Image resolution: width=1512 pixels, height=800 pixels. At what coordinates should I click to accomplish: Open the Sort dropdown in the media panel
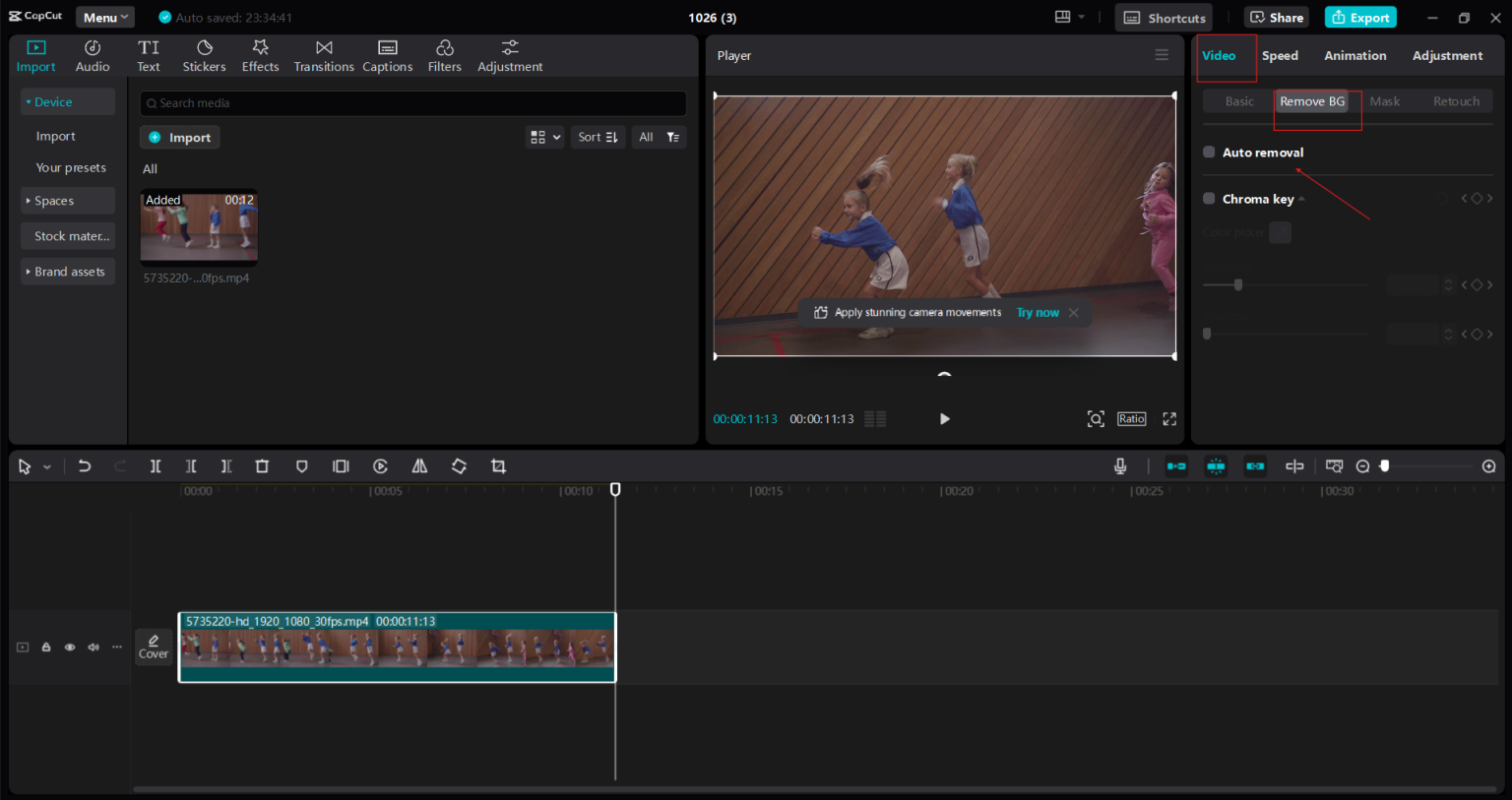[598, 136]
